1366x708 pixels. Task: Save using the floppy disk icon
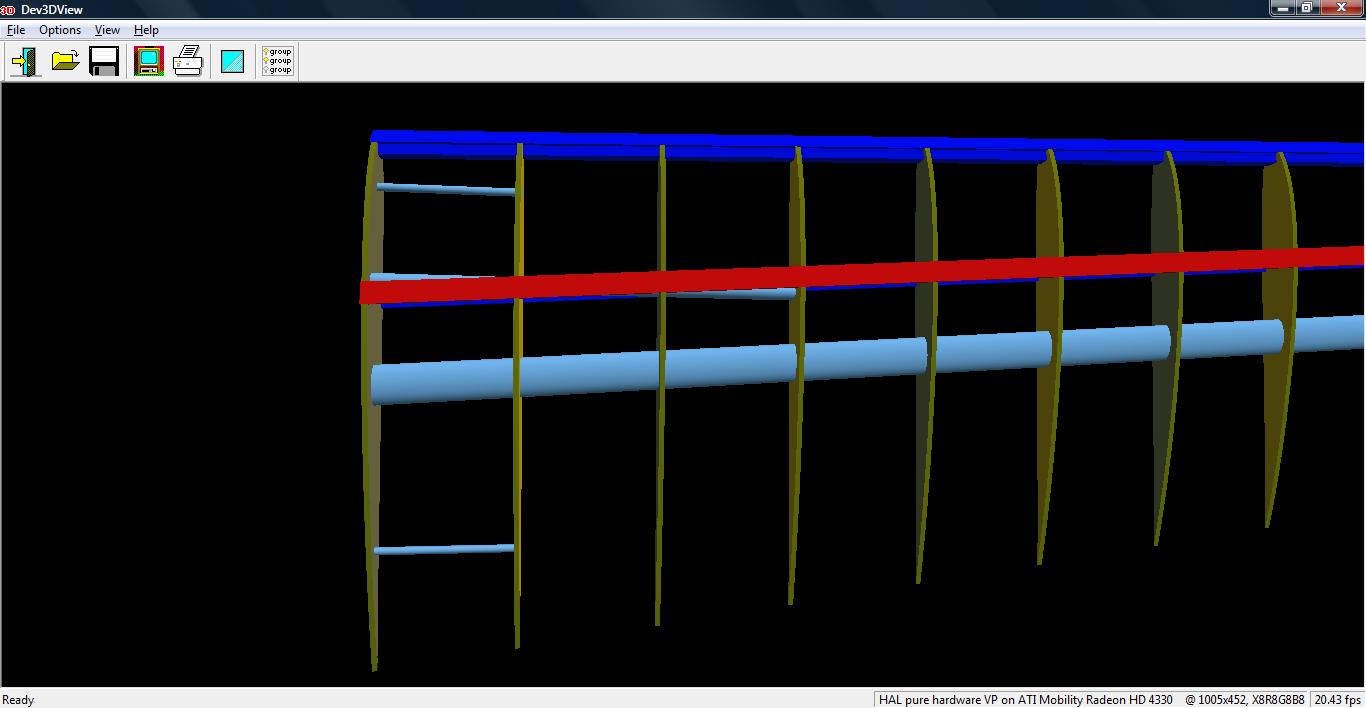click(x=104, y=62)
